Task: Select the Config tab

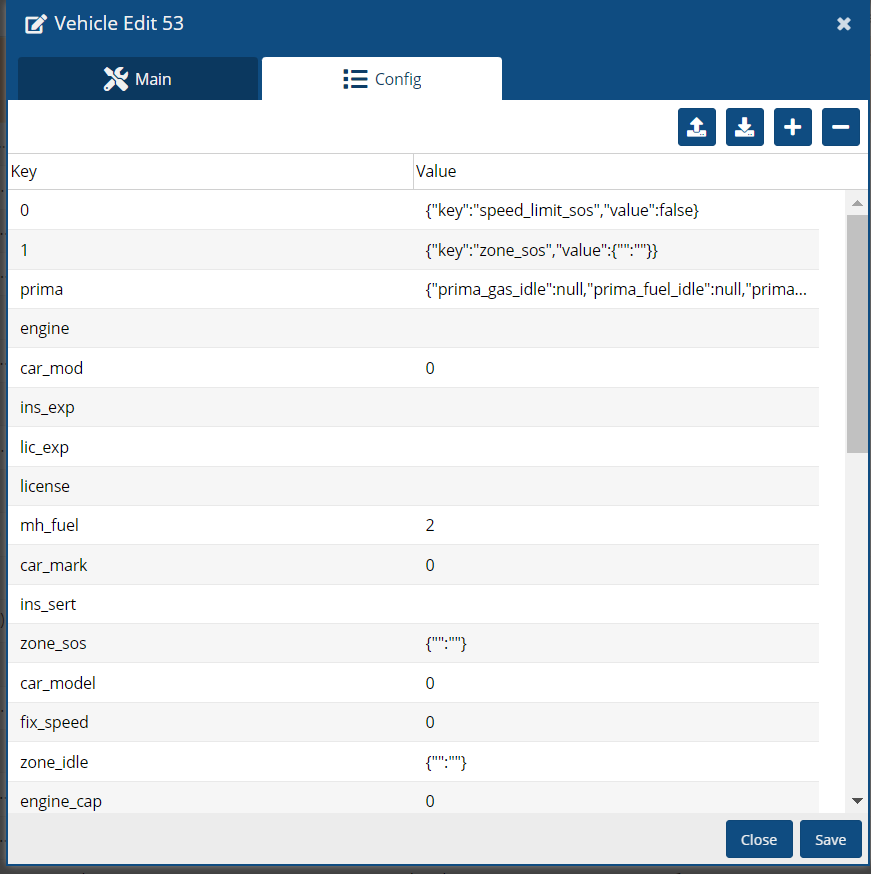Action: 382,79
